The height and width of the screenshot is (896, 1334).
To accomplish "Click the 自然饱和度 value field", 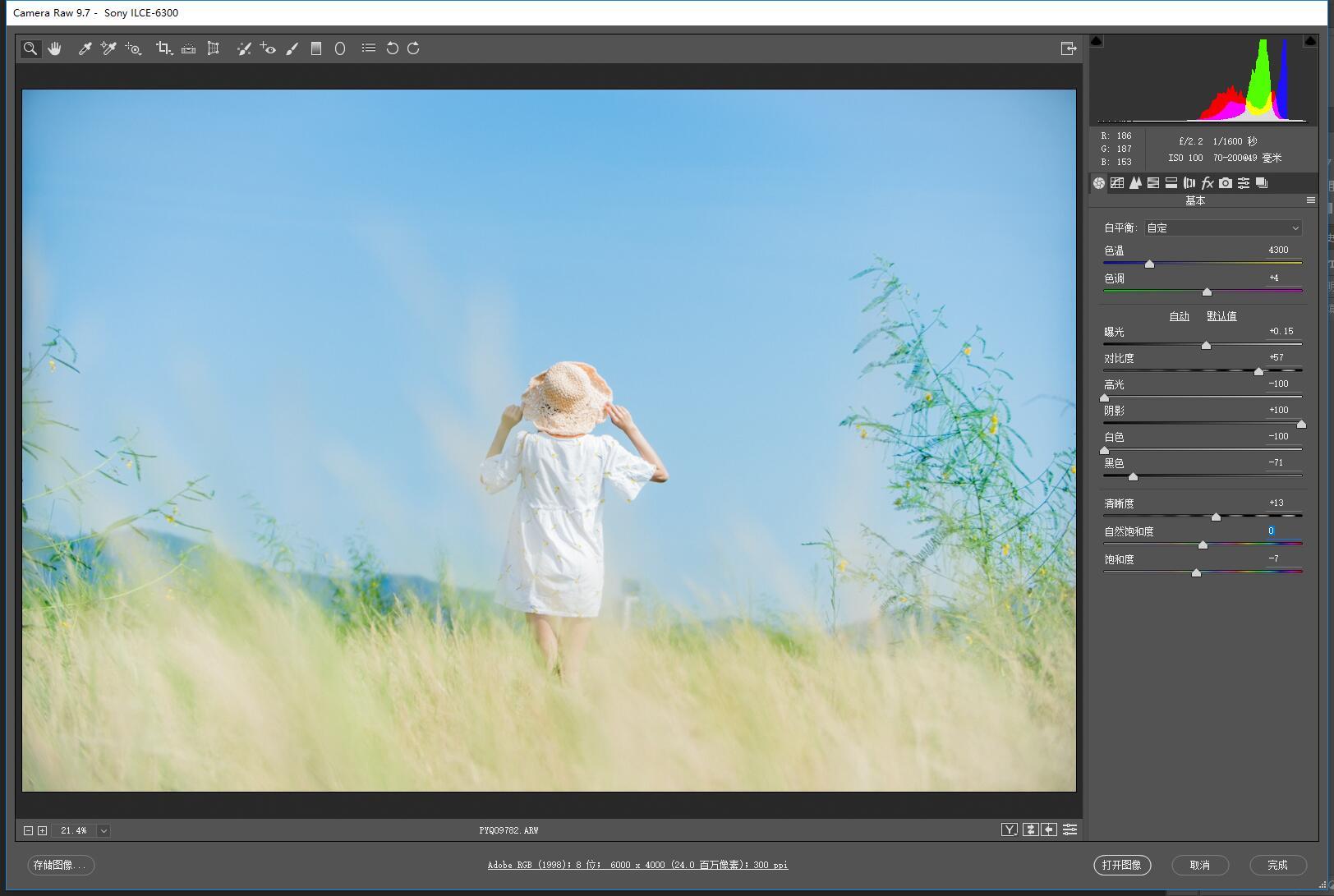I will (1283, 531).
